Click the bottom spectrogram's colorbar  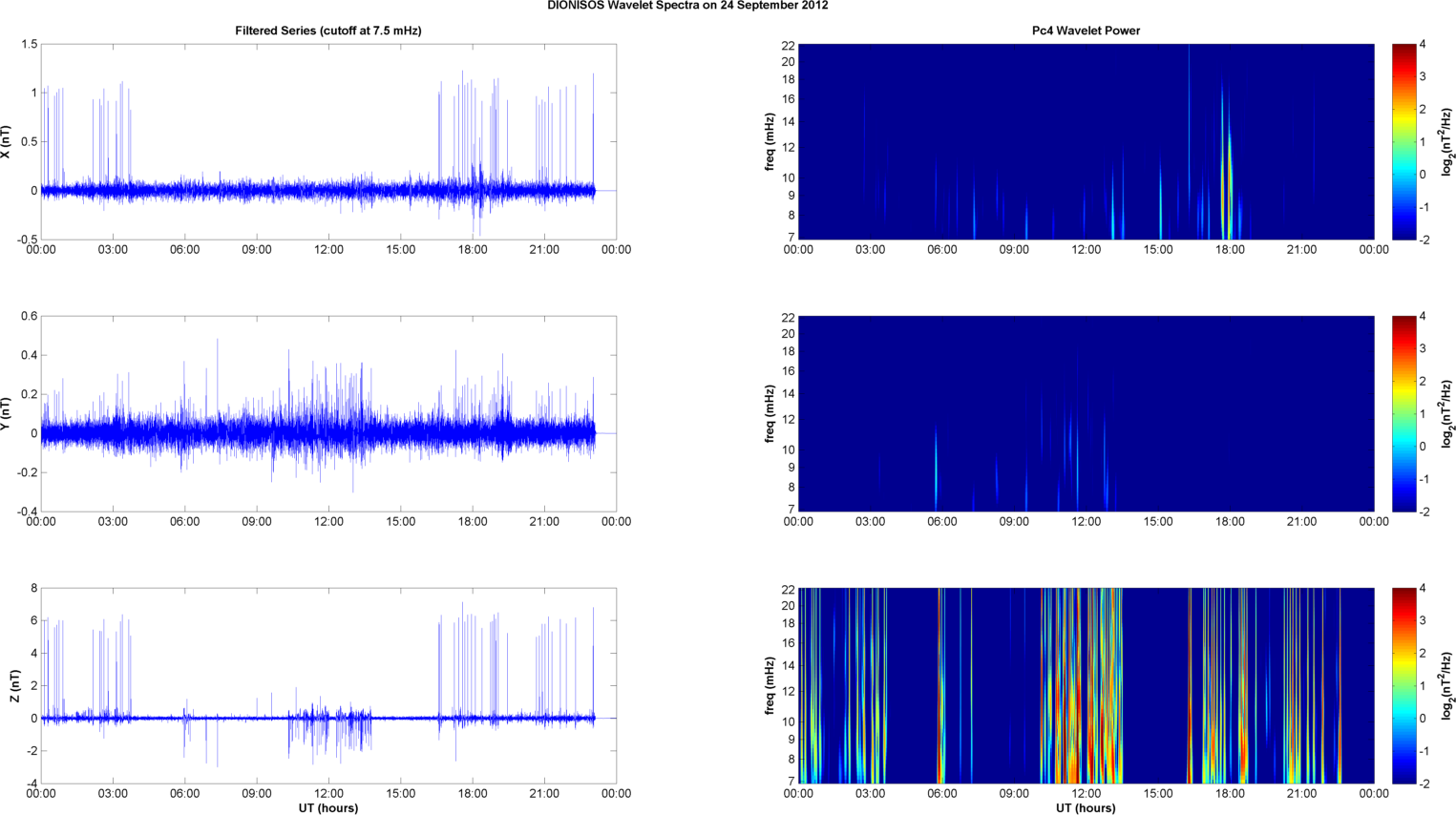coord(1403,685)
